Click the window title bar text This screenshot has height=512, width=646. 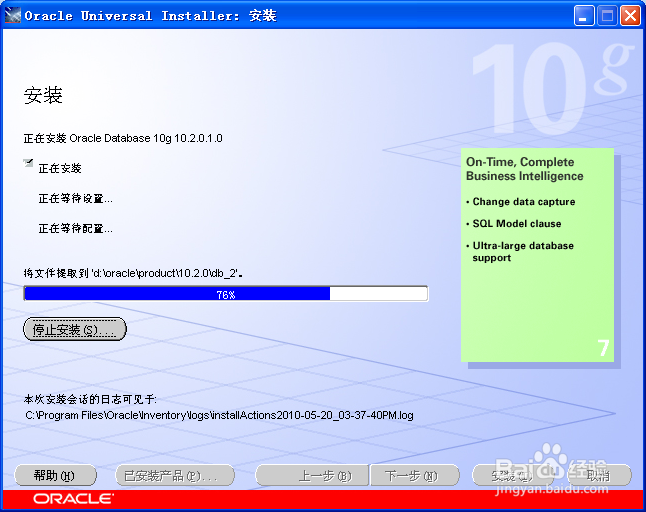coord(150,16)
